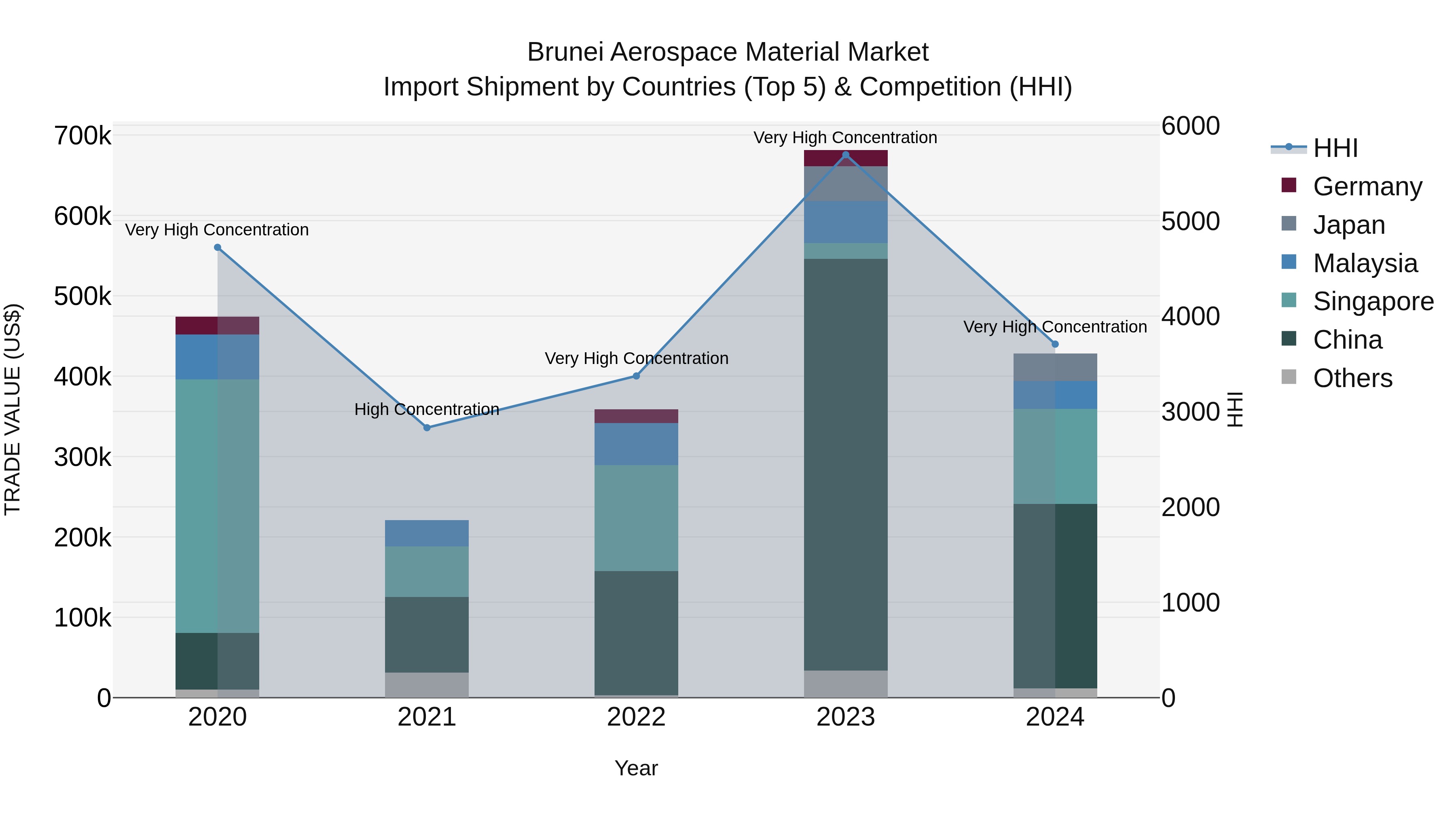Click the 2021 Singapore bar segment
The height and width of the screenshot is (819, 1456).
pos(427,571)
